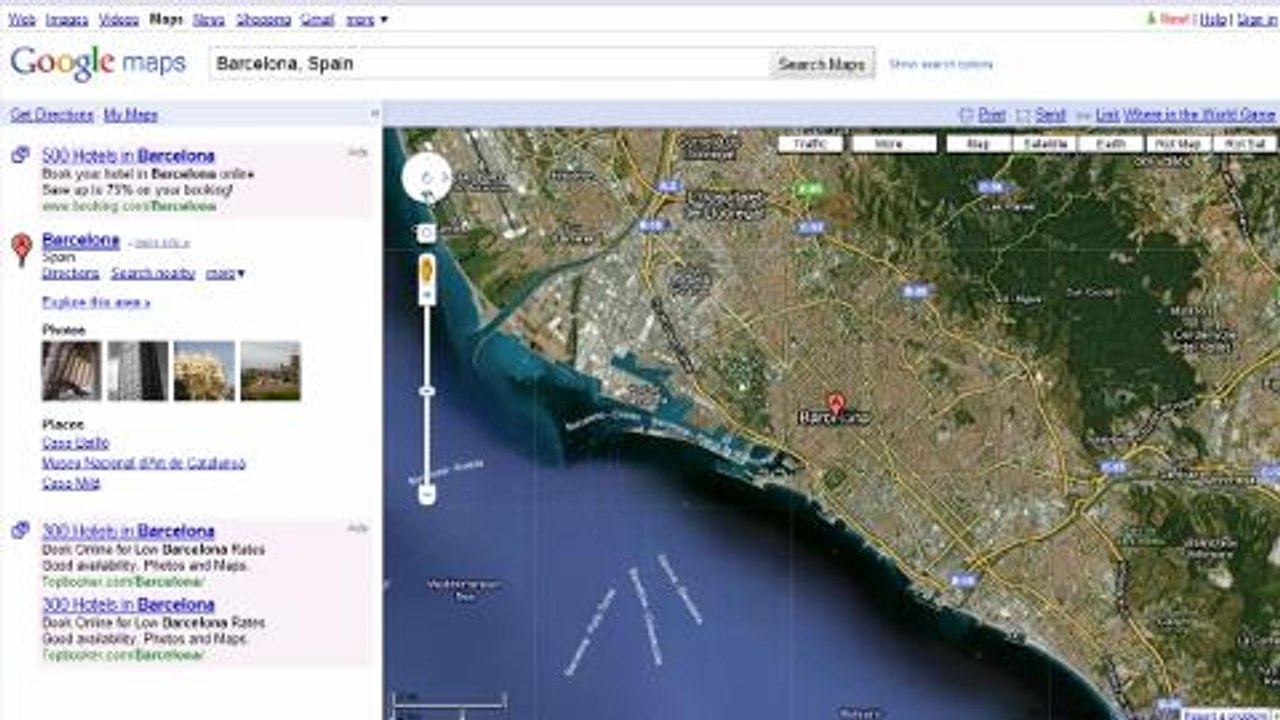This screenshot has height=720, width=1280.
Task: Click the envelope icon next to Send
Action: point(1023,115)
